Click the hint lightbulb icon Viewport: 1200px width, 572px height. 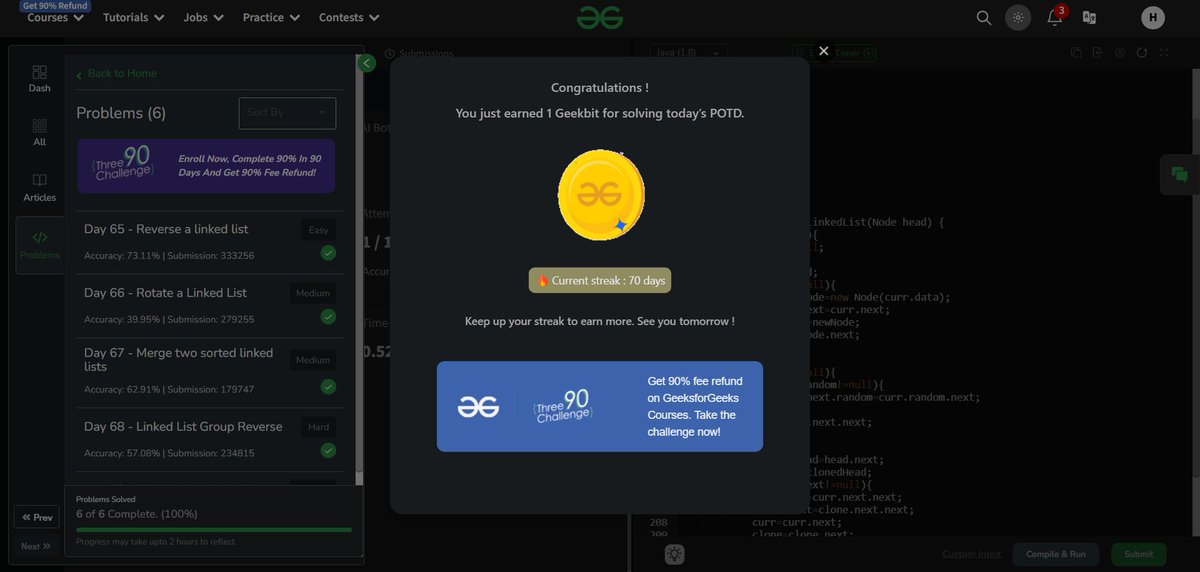(675, 554)
